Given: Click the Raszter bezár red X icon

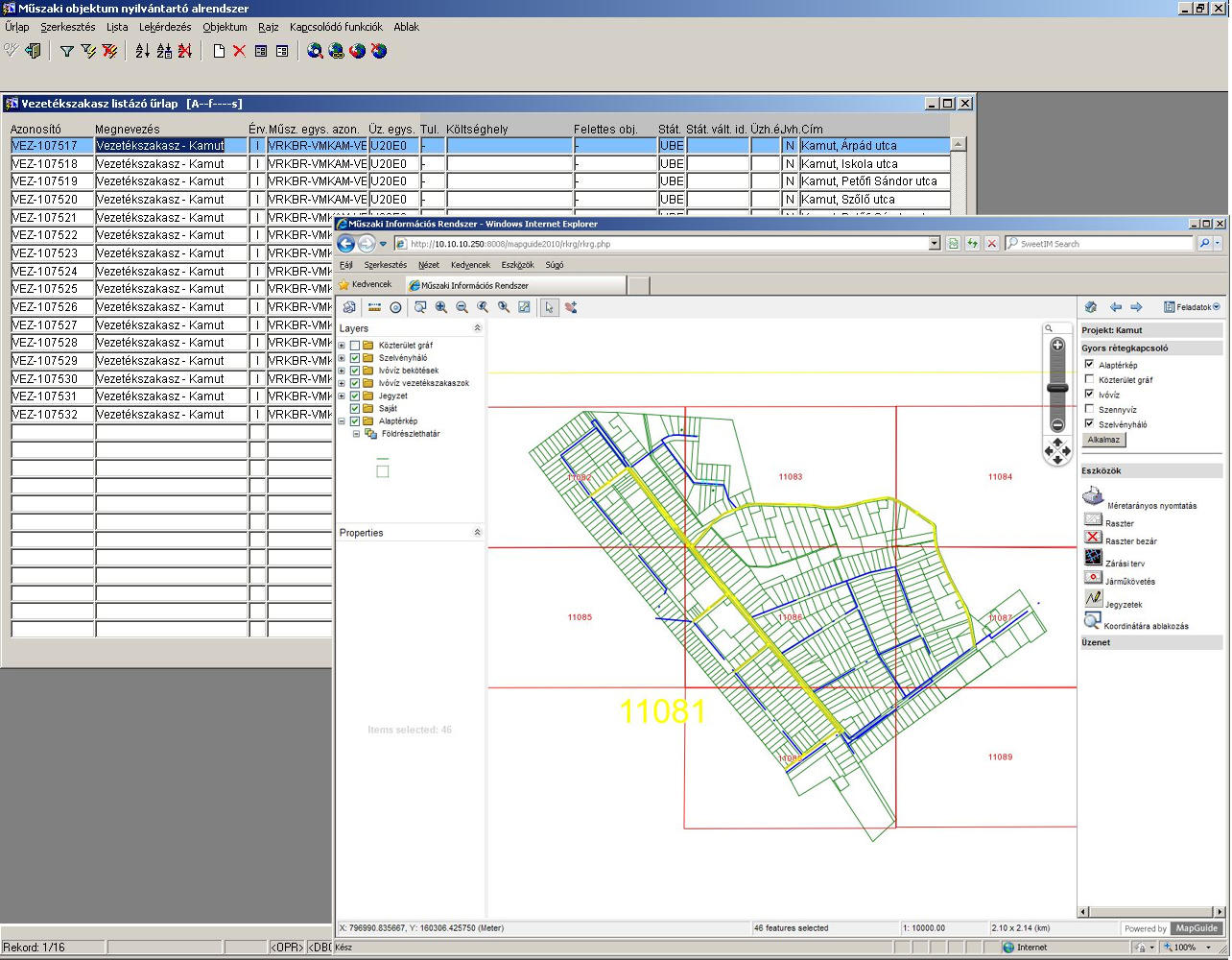Looking at the screenshot, I should click(1093, 538).
